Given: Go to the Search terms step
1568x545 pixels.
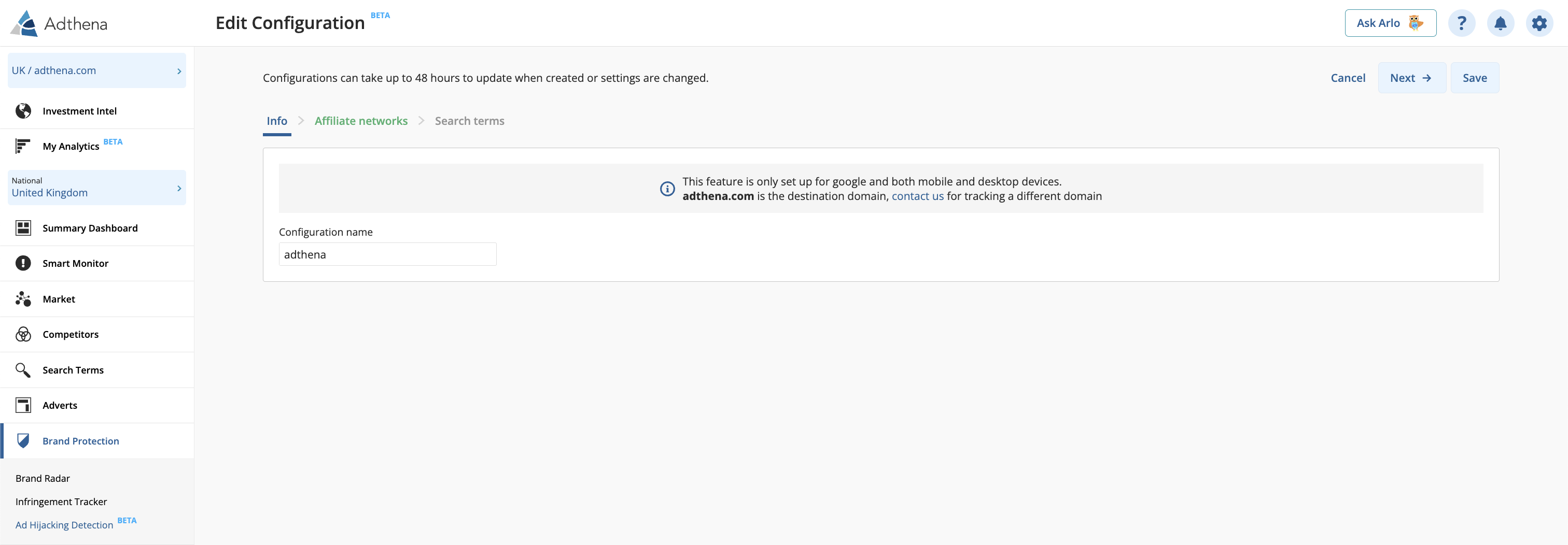Looking at the screenshot, I should (x=469, y=121).
